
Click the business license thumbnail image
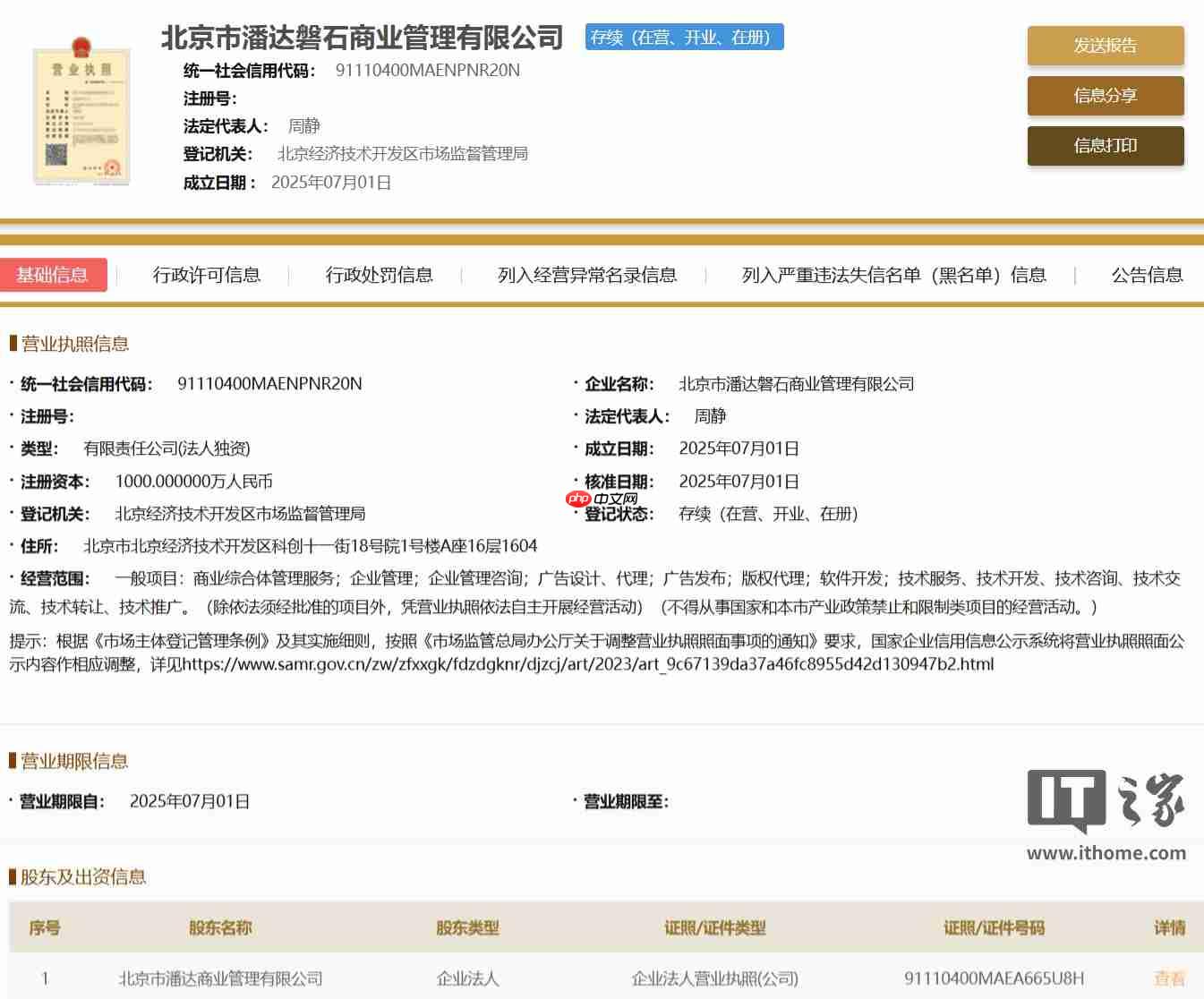[x=81, y=115]
